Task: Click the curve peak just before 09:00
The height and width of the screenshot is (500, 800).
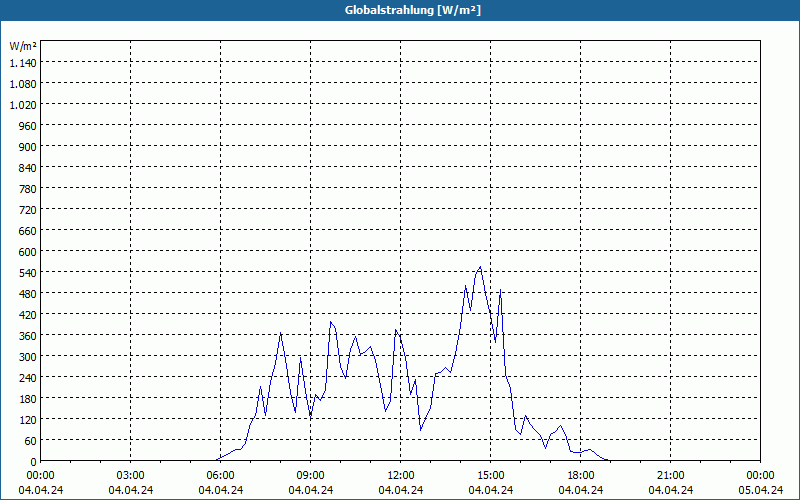Action: 301,357
